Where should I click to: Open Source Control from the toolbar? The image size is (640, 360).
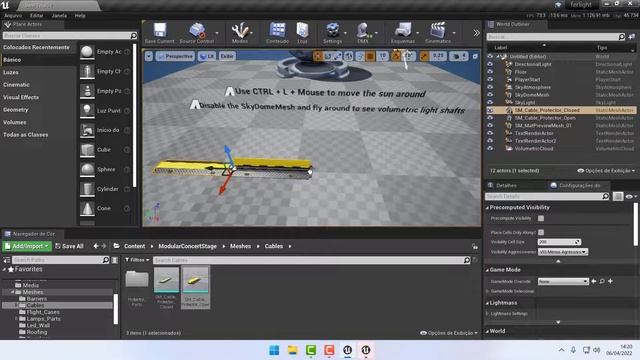point(197,31)
